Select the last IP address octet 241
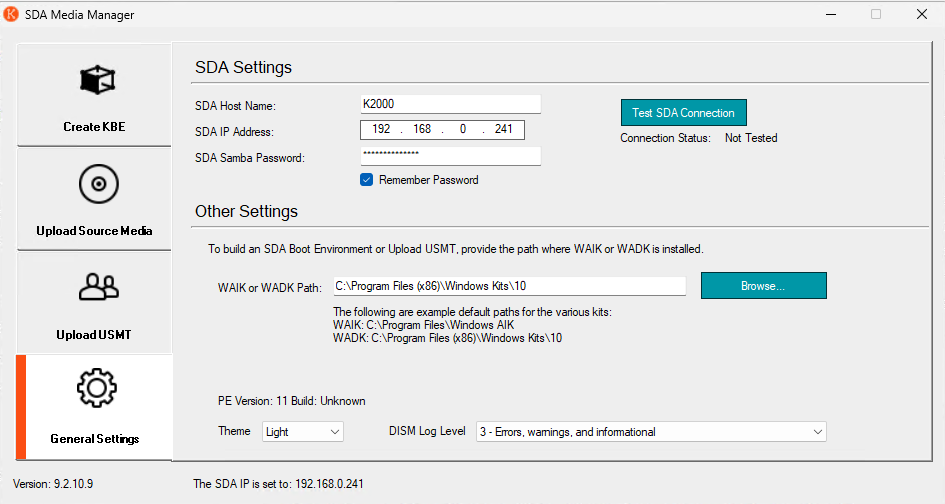This screenshot has width=945, height=504. click(503, 130)
